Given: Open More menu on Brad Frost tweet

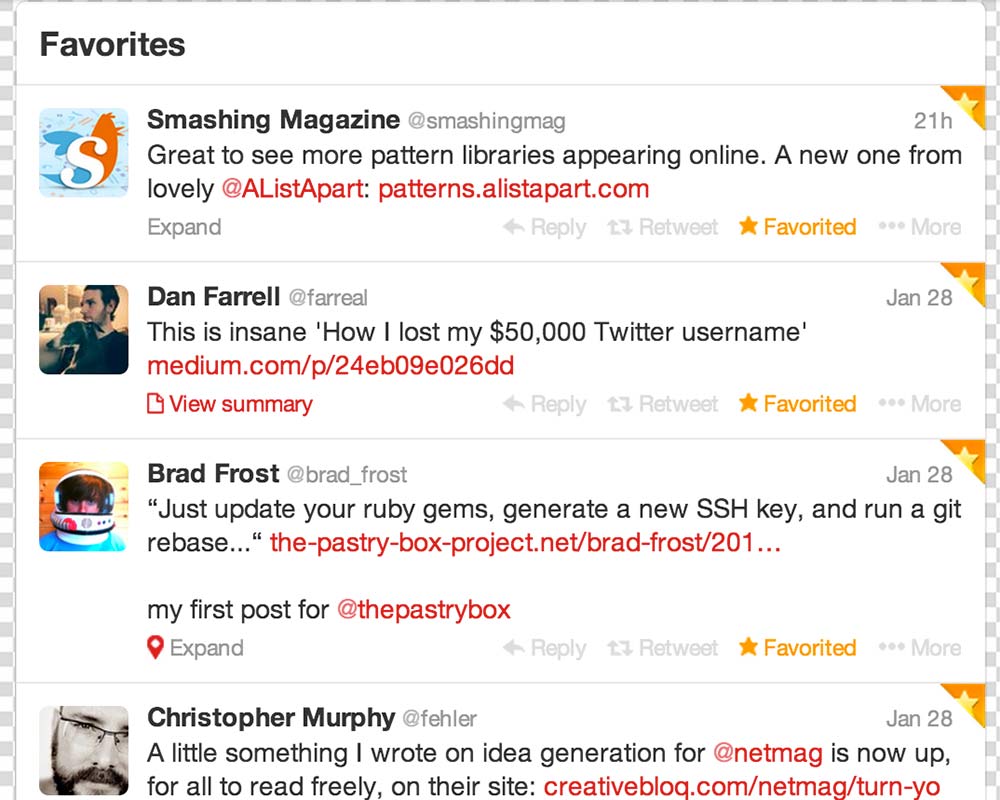Looking at the screenshot, I should [919, 648].
